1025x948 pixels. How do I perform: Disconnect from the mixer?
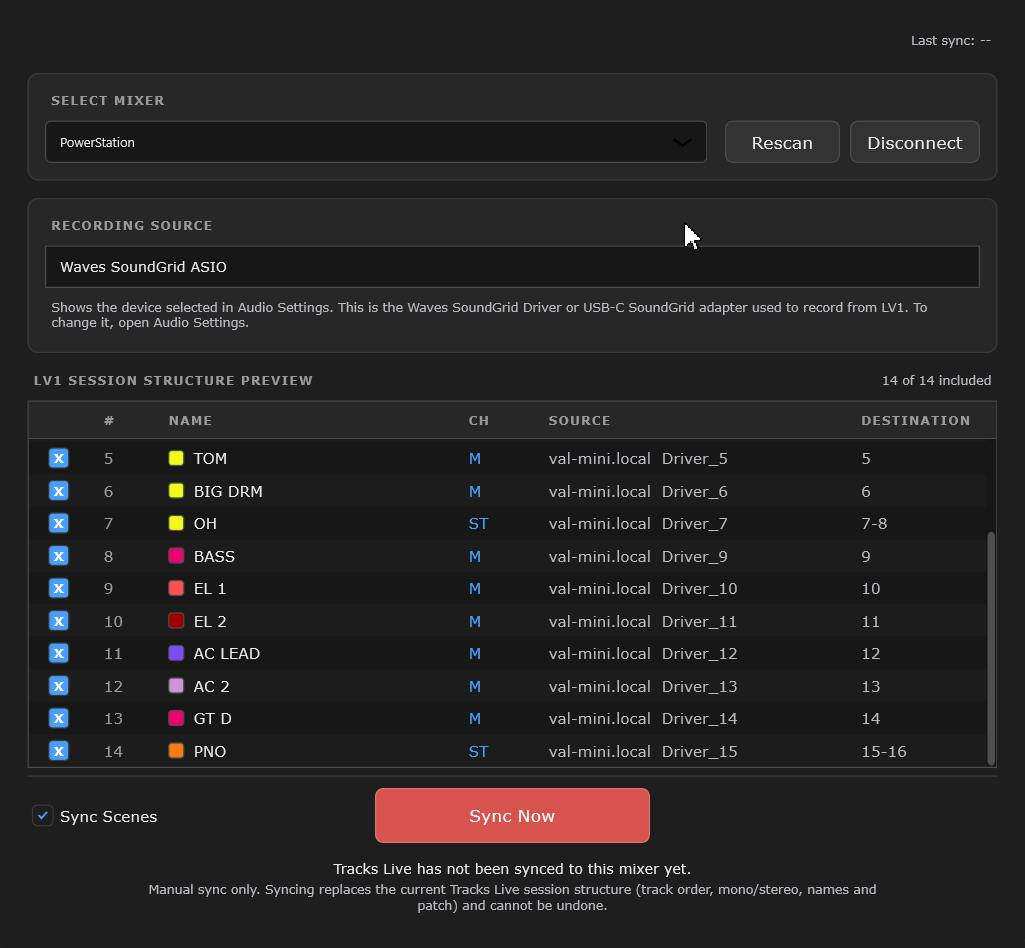pos(914,142)
